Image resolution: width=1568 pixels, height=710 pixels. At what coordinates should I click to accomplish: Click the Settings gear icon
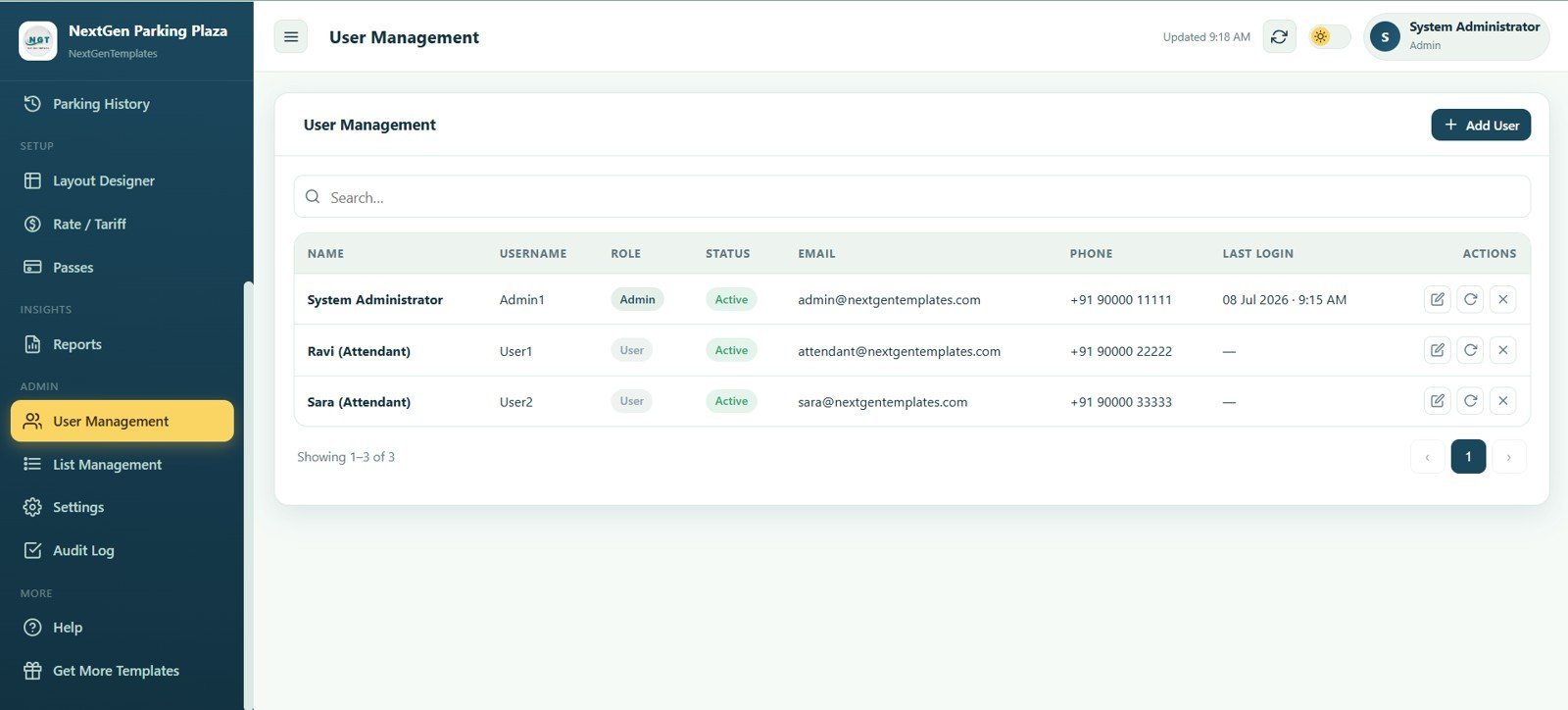[32, 507]
